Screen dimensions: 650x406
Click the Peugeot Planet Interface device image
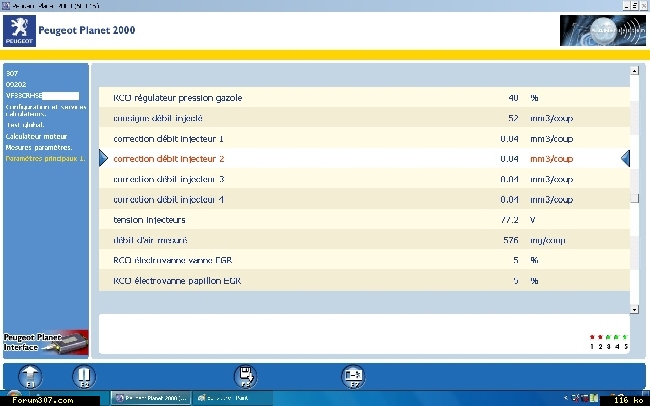tap(46, 343)
